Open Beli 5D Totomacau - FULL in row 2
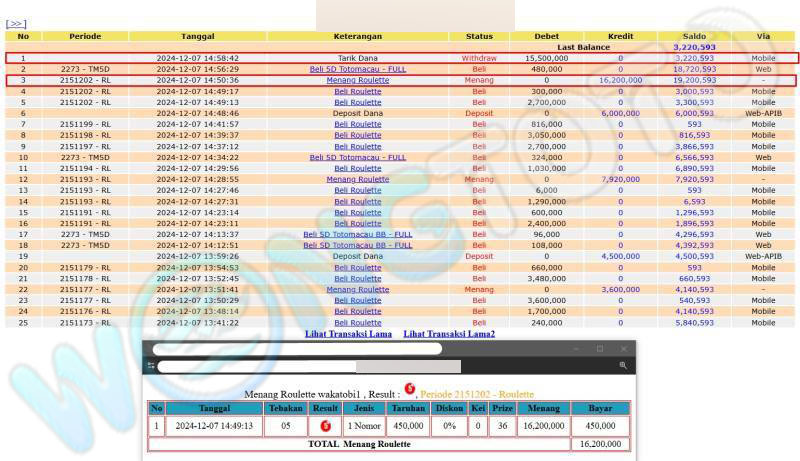Image resolution: width=800 pixels, height=461 pixels. coord(358,69)
